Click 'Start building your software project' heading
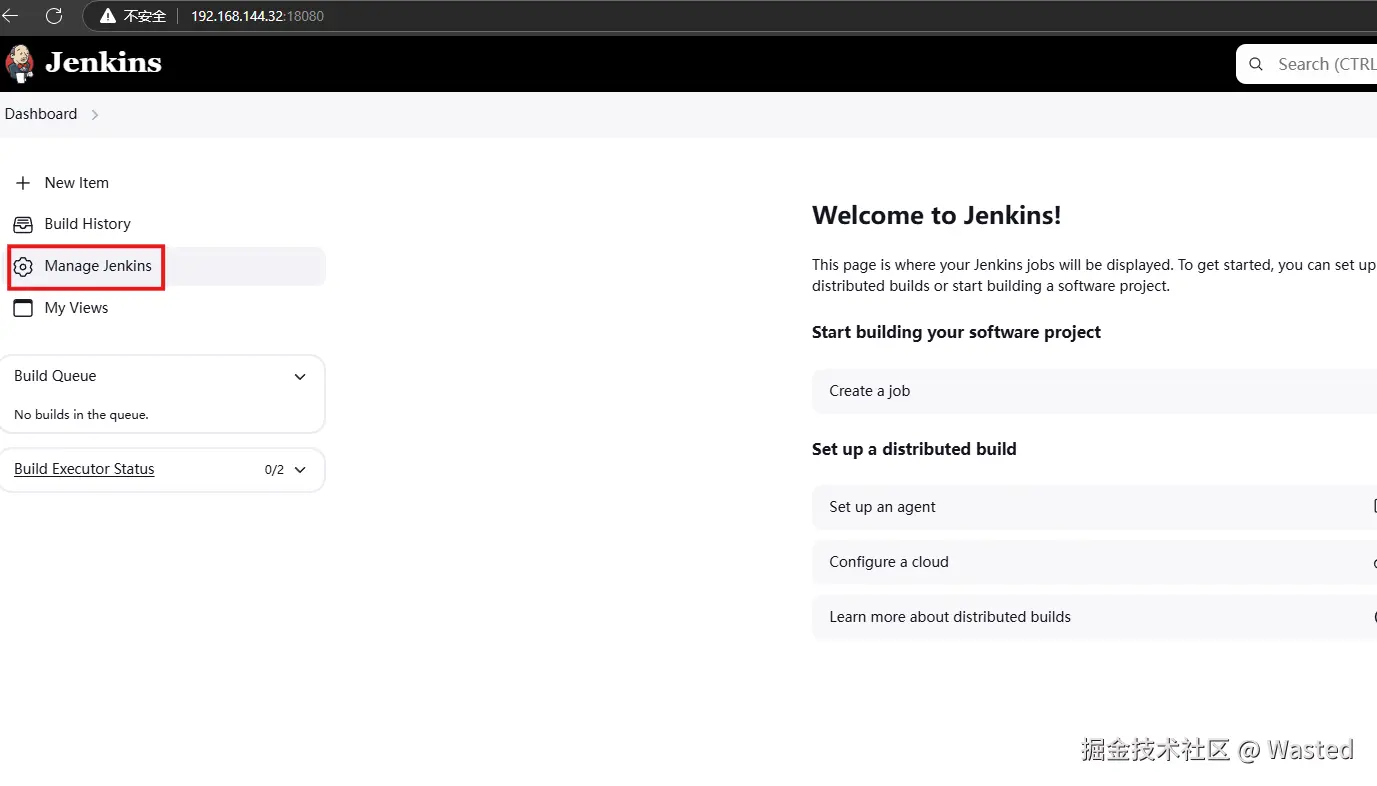 pos(956,332)
